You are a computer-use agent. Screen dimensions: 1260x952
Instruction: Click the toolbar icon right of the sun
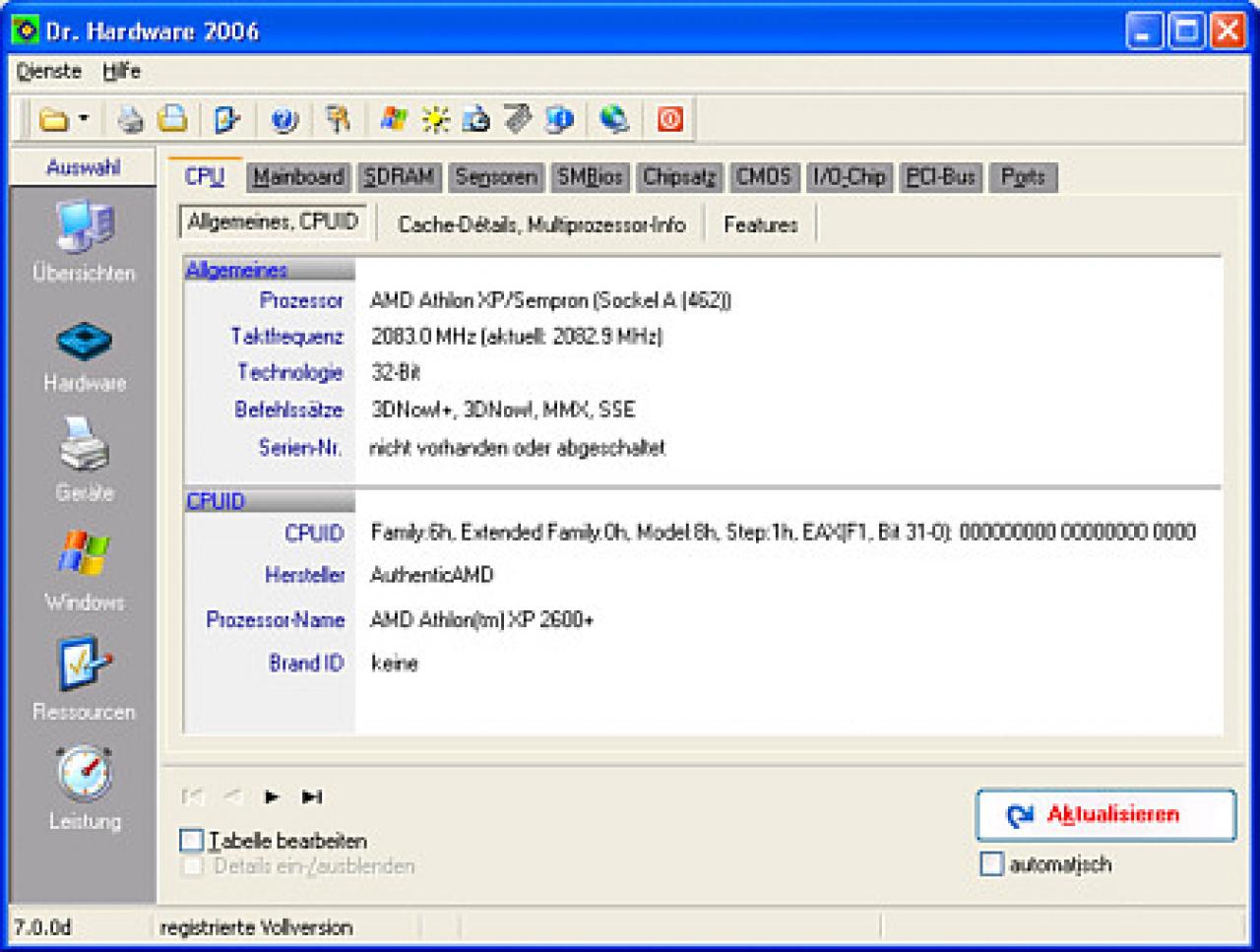(x=476, y=119)
